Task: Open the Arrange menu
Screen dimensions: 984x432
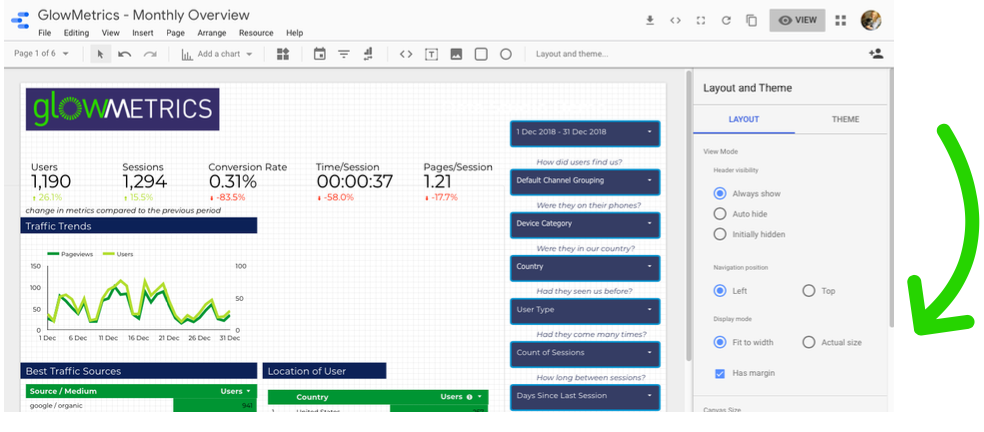Action: tap(211, 33)
